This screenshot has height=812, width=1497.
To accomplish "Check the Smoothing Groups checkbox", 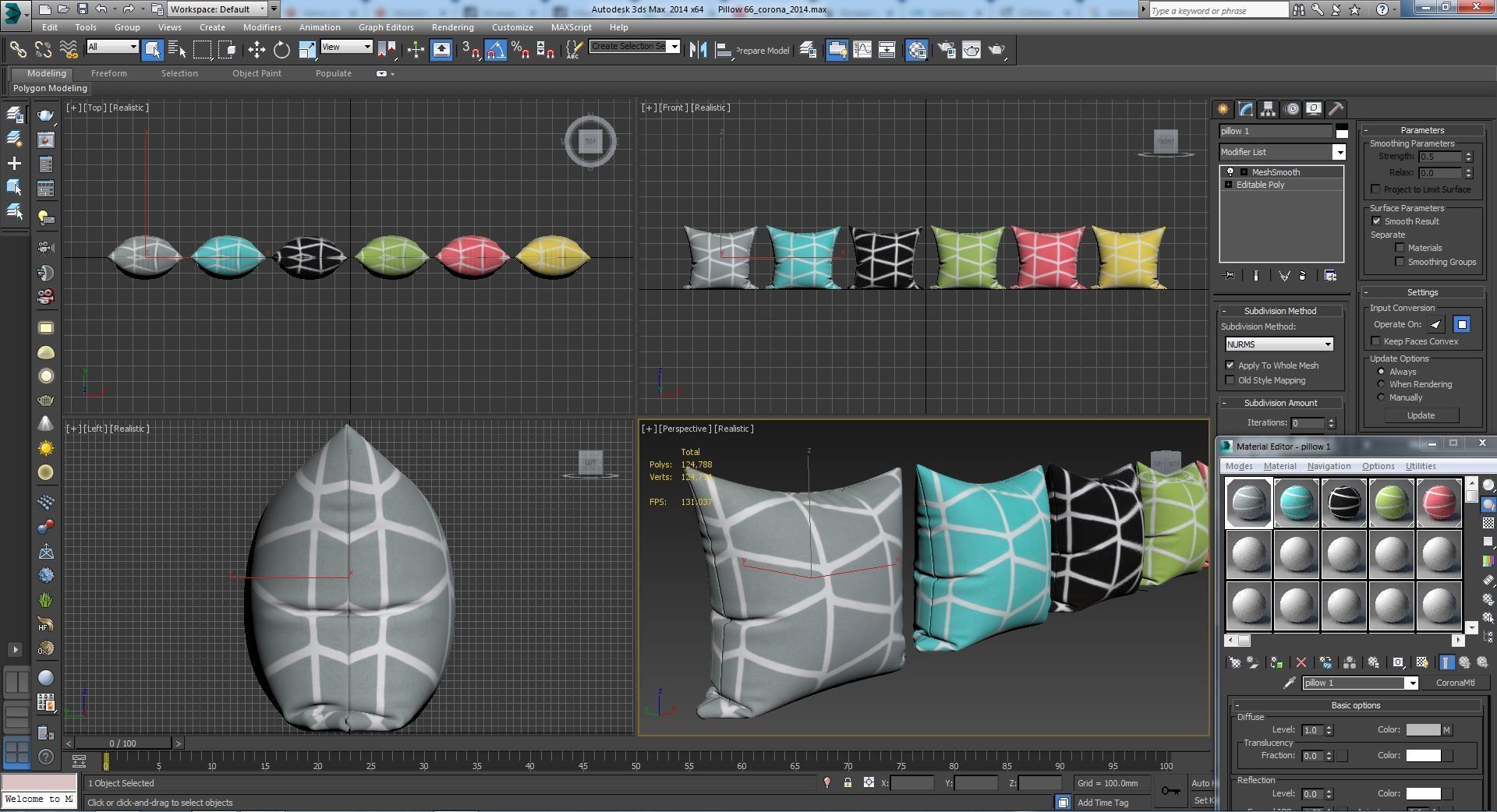I will pos(1400,262).
